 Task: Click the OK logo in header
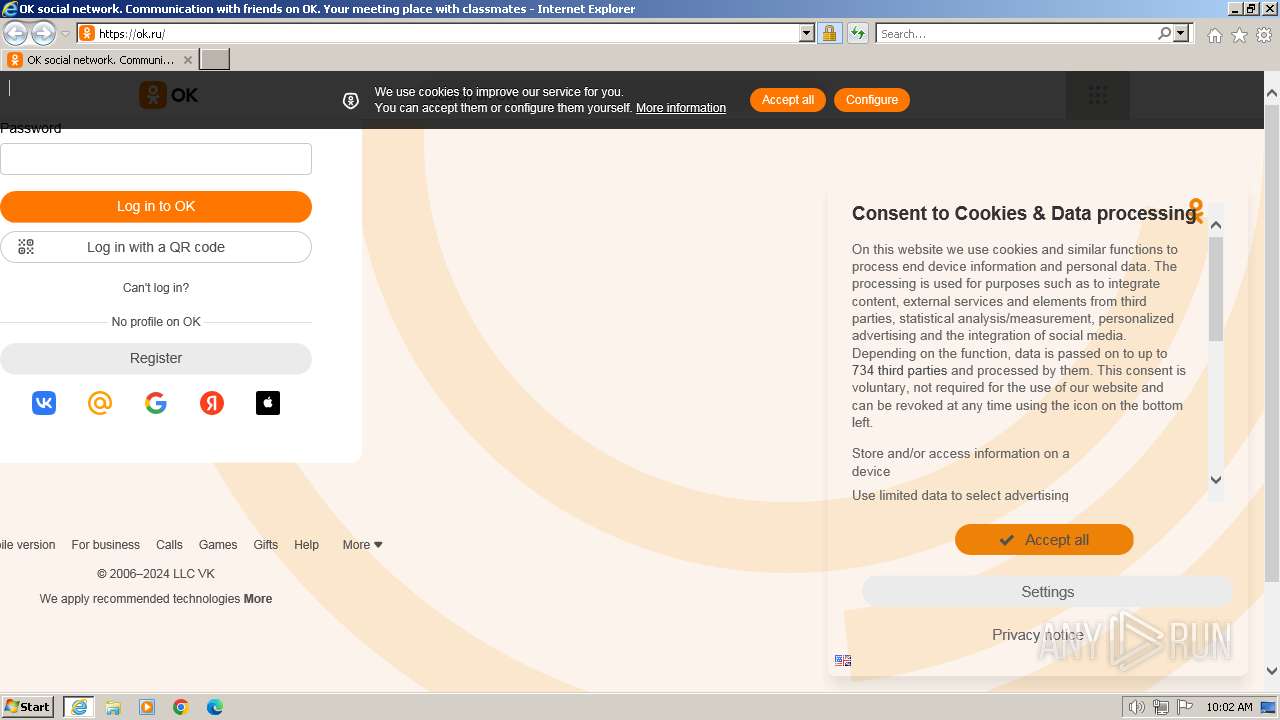168,95
